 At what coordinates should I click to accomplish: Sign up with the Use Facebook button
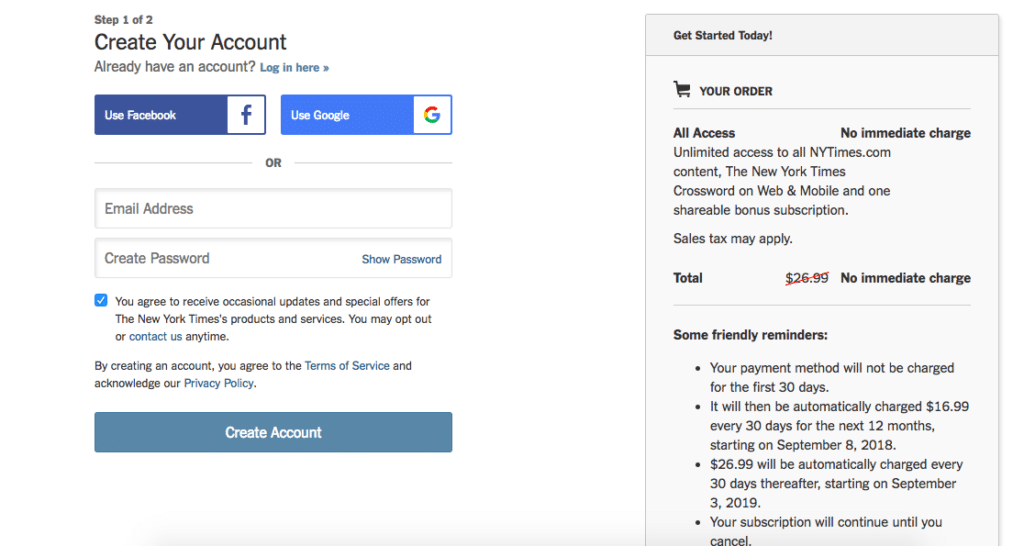pos(180,115)
